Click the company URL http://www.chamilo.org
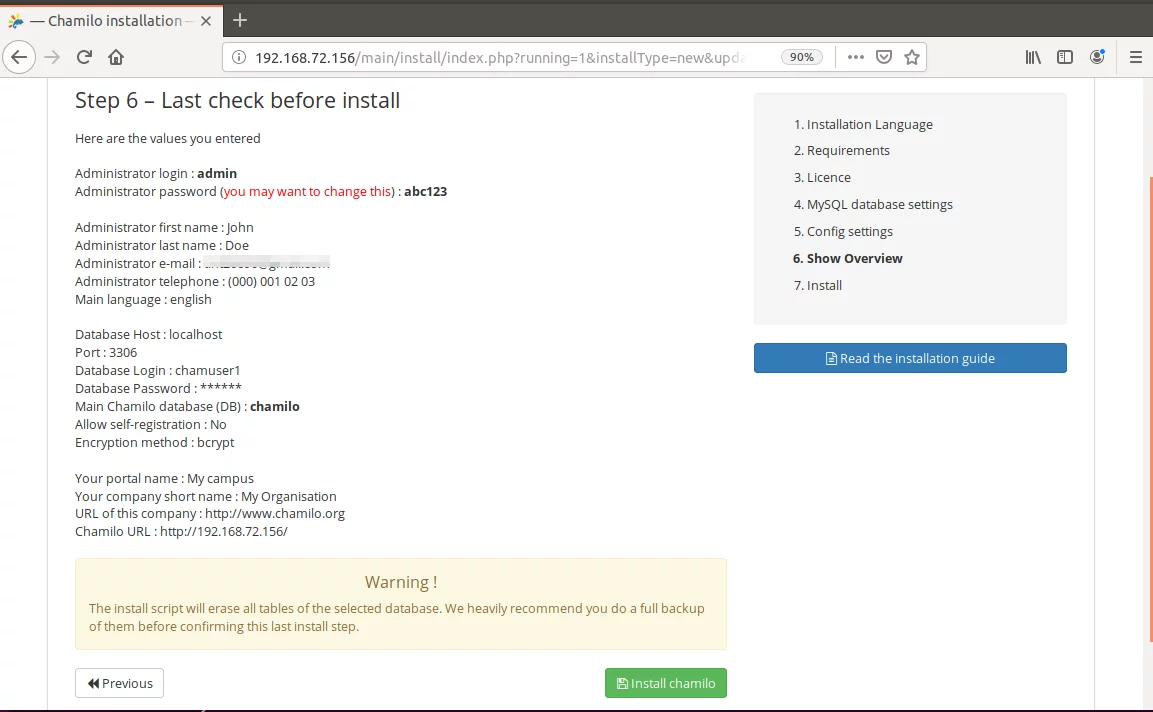 tap(275, 513)
